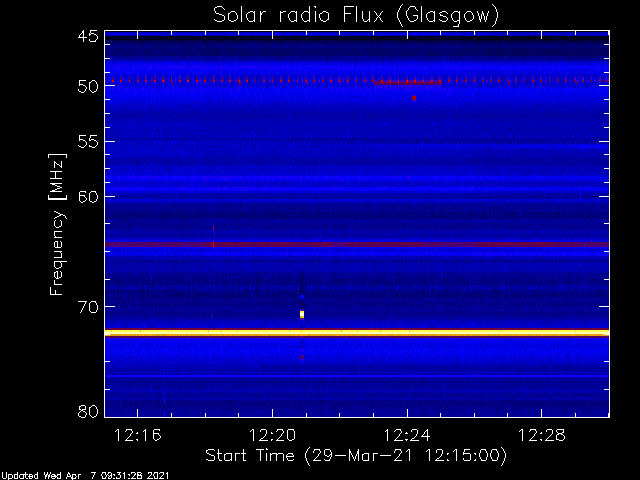Viewport: 640px width, 480px height.
Task: Click the isolated red square below 50 MHz
Action: pyautogui.click(x=414, y=98)
